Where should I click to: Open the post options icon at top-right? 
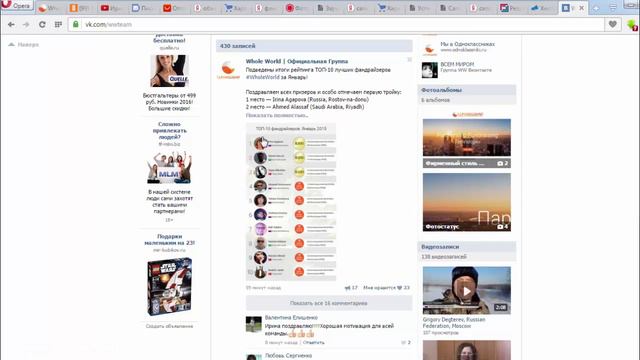[x=409, y=60]
